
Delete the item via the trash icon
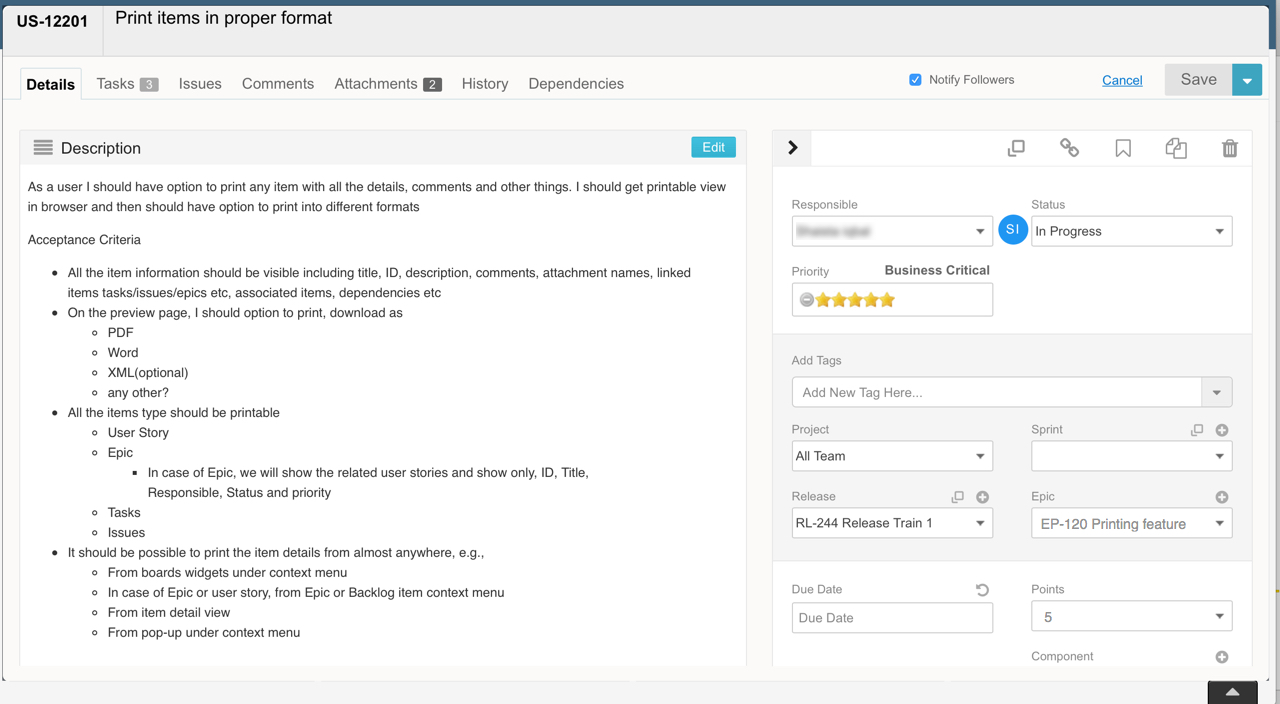point(1229,147)
